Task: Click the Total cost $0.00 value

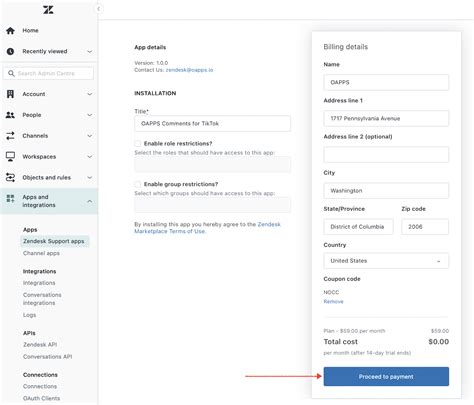Action: tap(438, 342)
